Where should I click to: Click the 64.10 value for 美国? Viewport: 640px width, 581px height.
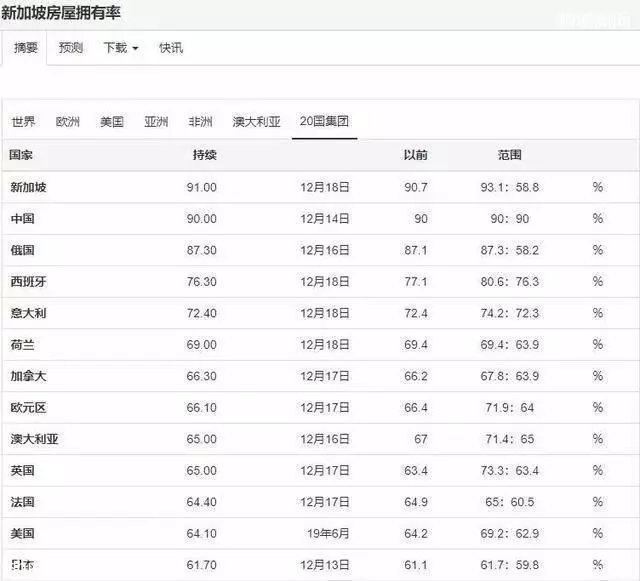click(x=202, y=533)
